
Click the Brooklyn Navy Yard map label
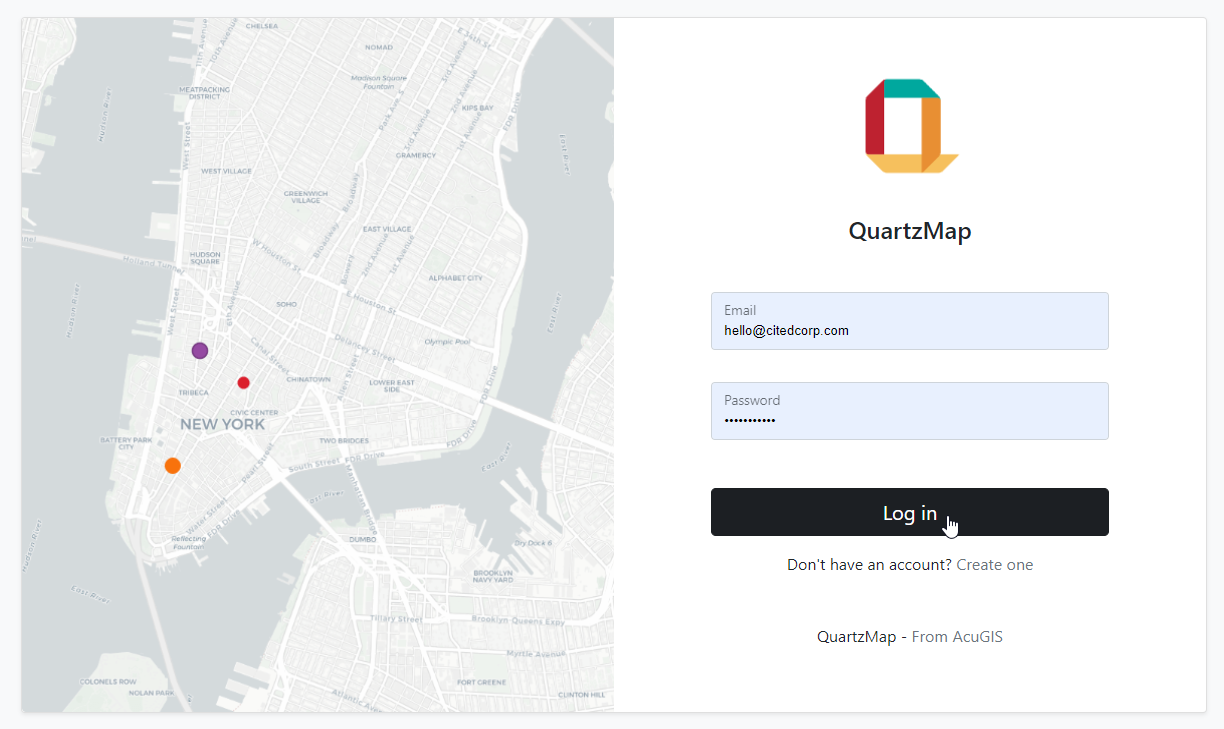492,576
